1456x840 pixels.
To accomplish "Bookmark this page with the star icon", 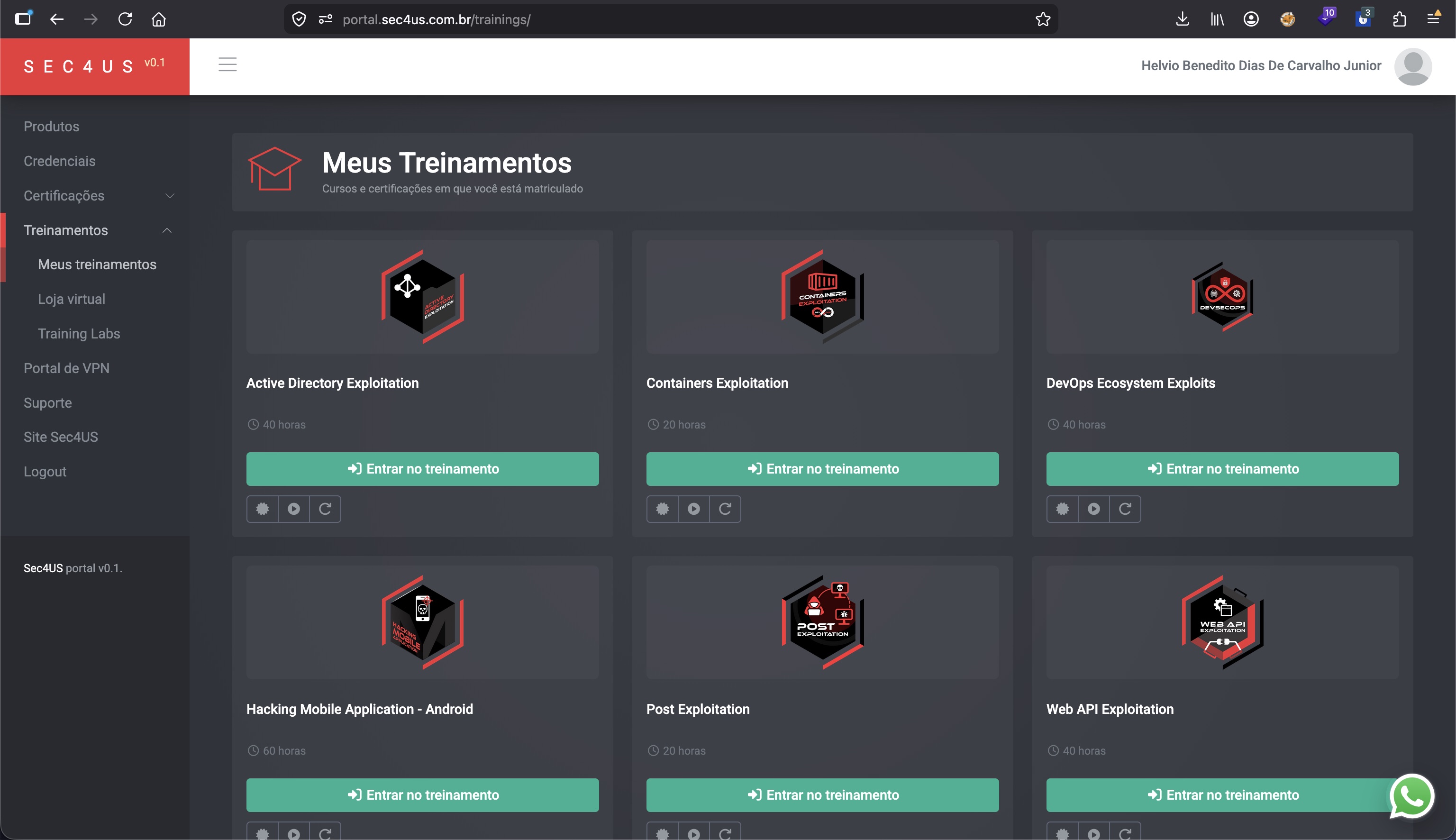I will (x=1043, y=19).
